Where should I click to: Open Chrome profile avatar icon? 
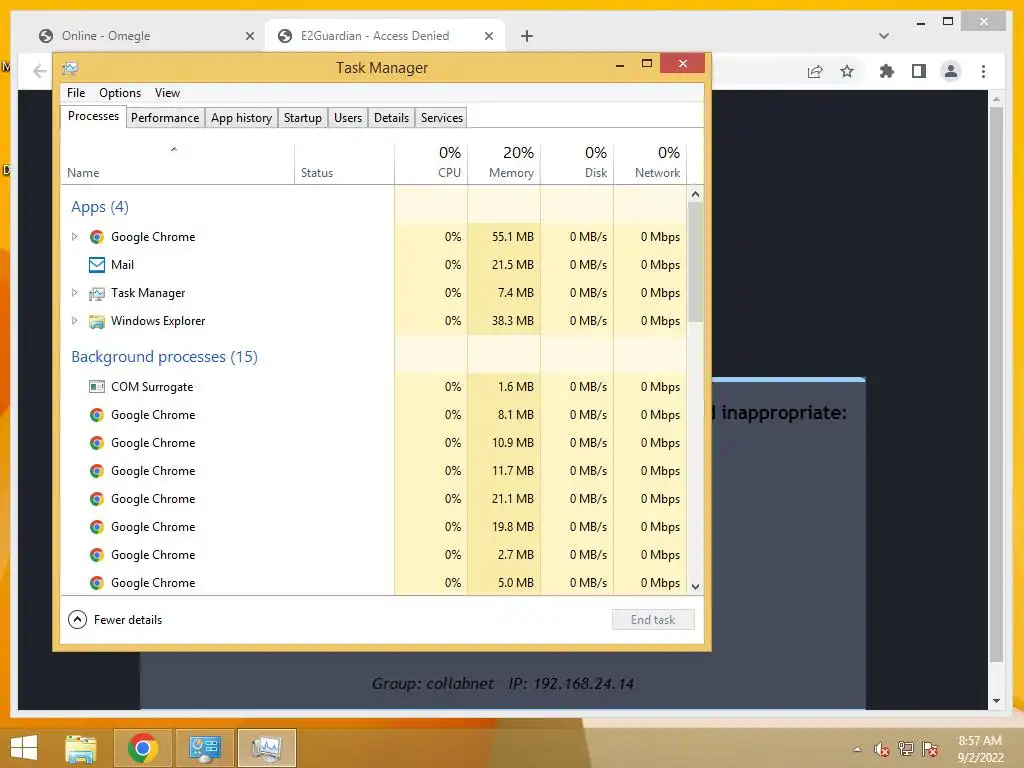coord(951,71)
